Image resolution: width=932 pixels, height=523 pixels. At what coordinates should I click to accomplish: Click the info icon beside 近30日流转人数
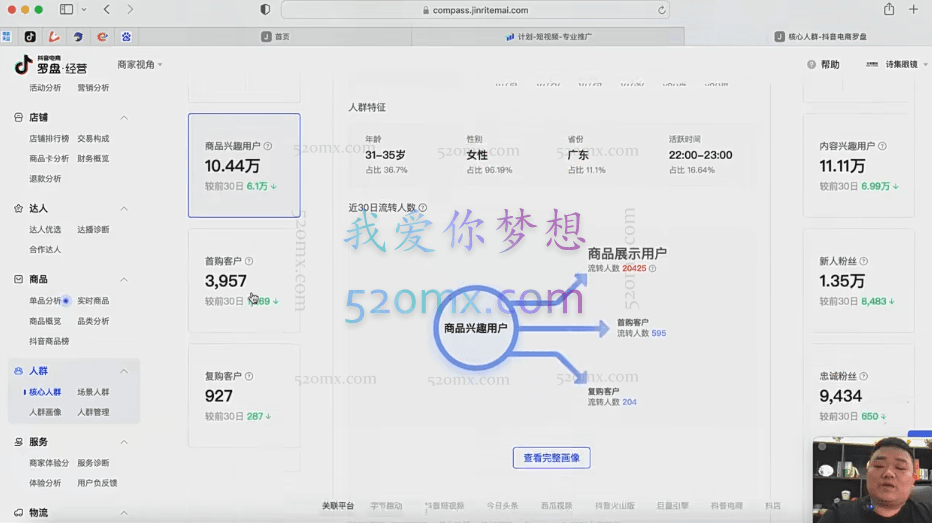pos(423,208)
